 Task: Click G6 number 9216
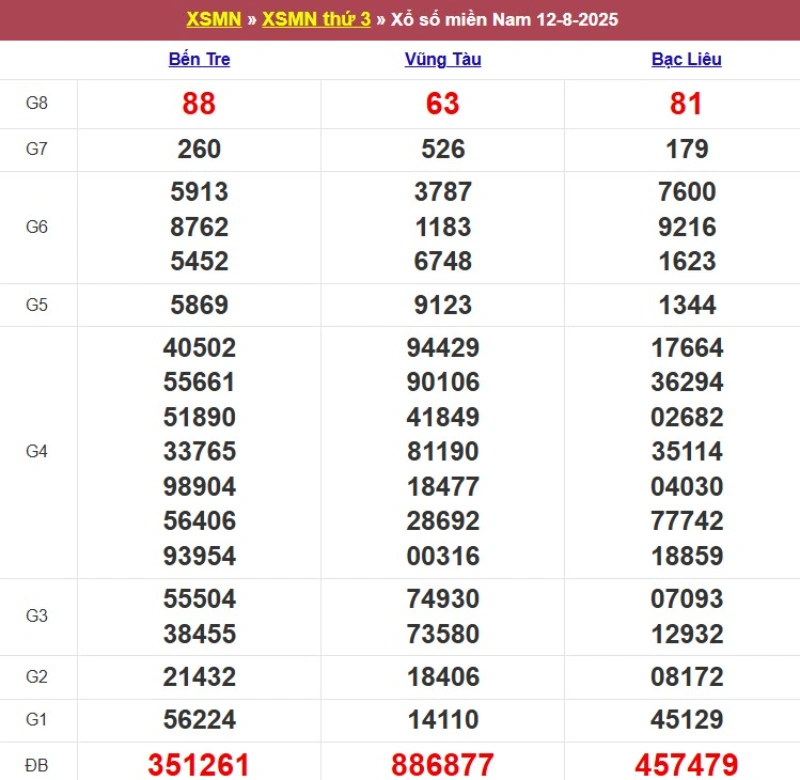click(x=687, y=227)
